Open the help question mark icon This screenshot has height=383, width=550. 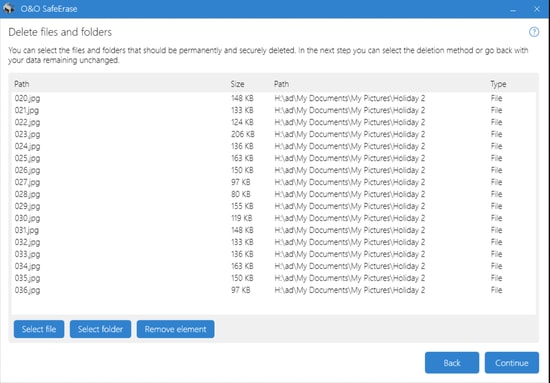click(534, 32)
